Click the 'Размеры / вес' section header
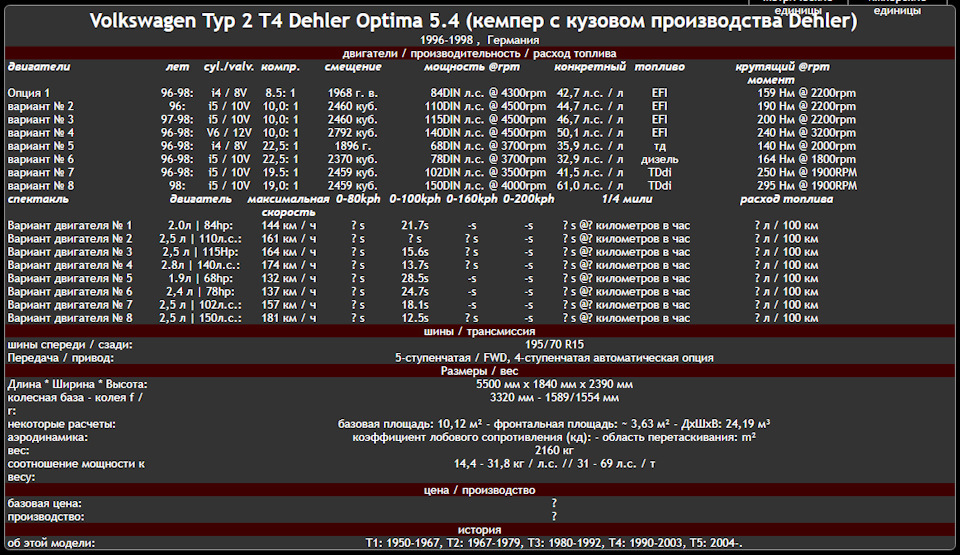The width and height of the screenshot is (960, 555). (479, 371)
